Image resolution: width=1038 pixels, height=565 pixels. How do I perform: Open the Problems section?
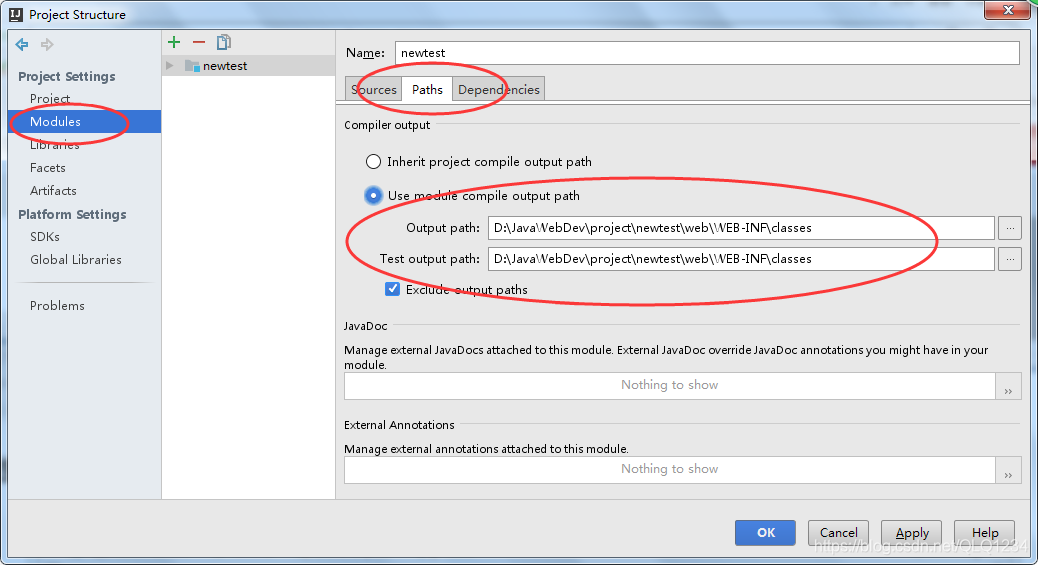(x=57, y=305)
